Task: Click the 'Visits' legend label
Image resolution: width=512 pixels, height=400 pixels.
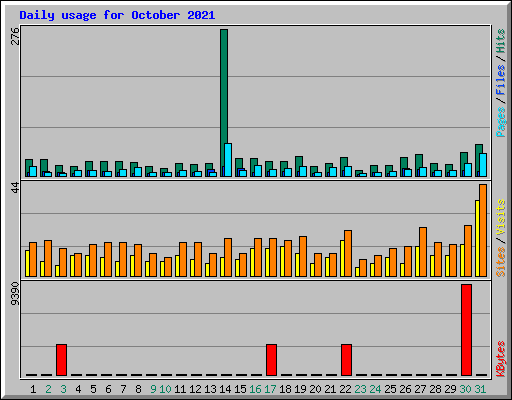Action: pyautogui.click(x=501, y=218)
